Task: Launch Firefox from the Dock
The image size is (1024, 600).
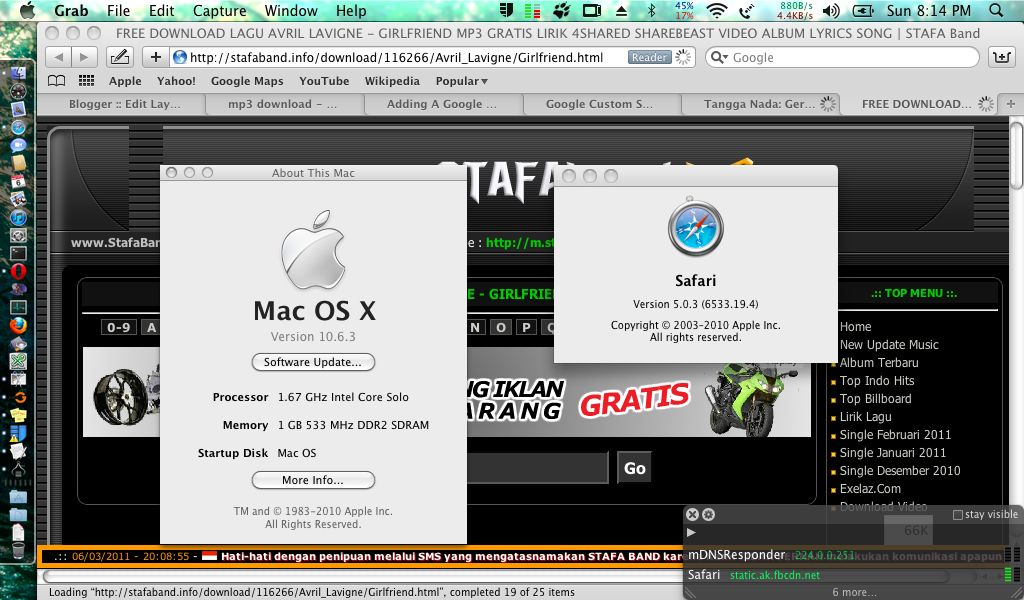Action: click(18, 324)
